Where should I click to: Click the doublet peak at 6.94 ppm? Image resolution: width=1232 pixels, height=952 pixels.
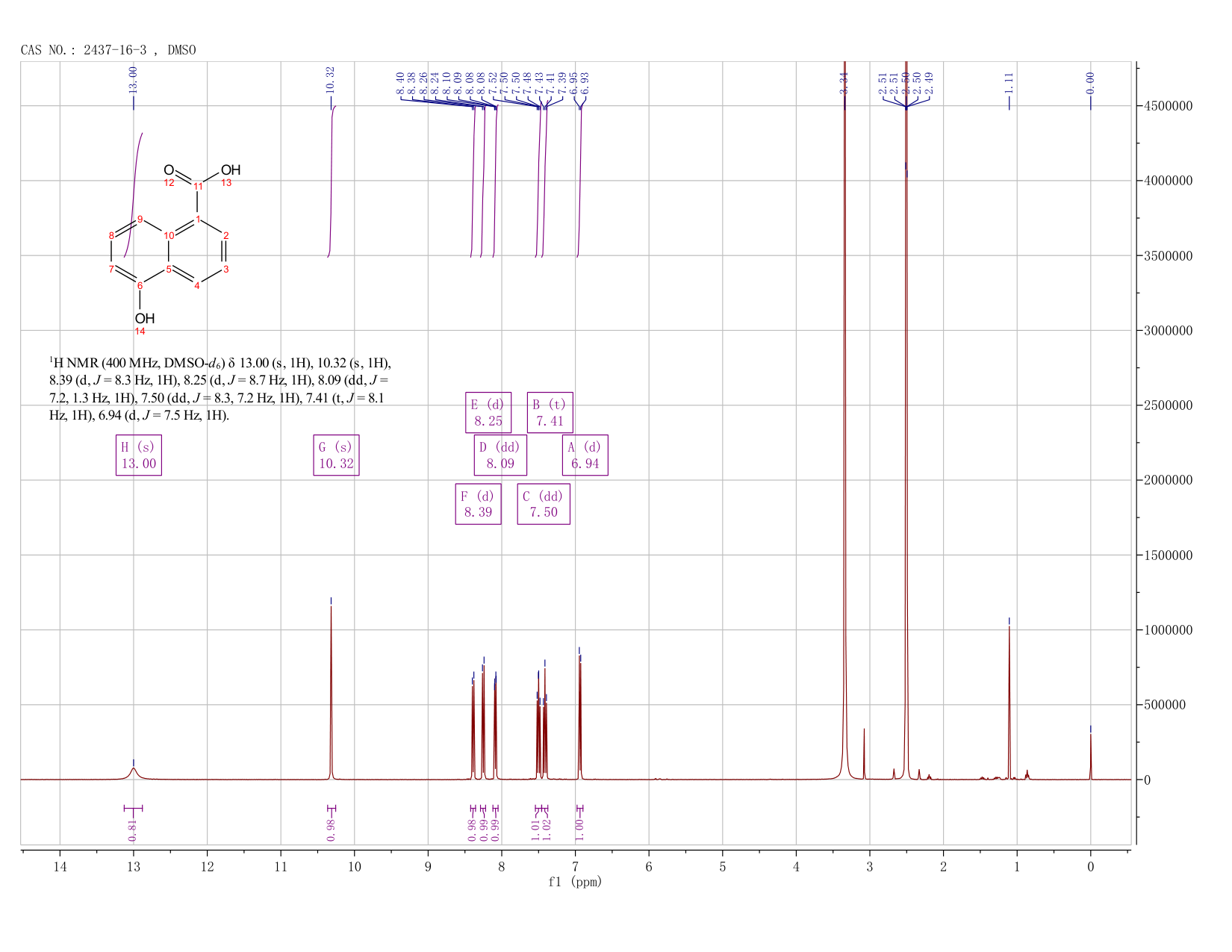(x=579, y=717)
